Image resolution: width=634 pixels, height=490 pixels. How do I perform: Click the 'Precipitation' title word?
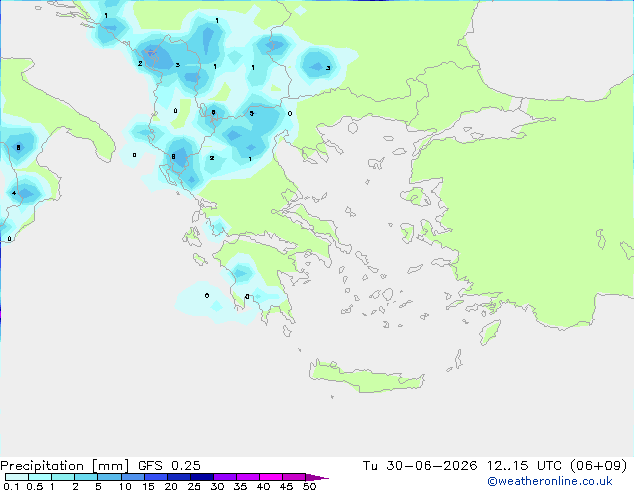click(x=42, y=466)
